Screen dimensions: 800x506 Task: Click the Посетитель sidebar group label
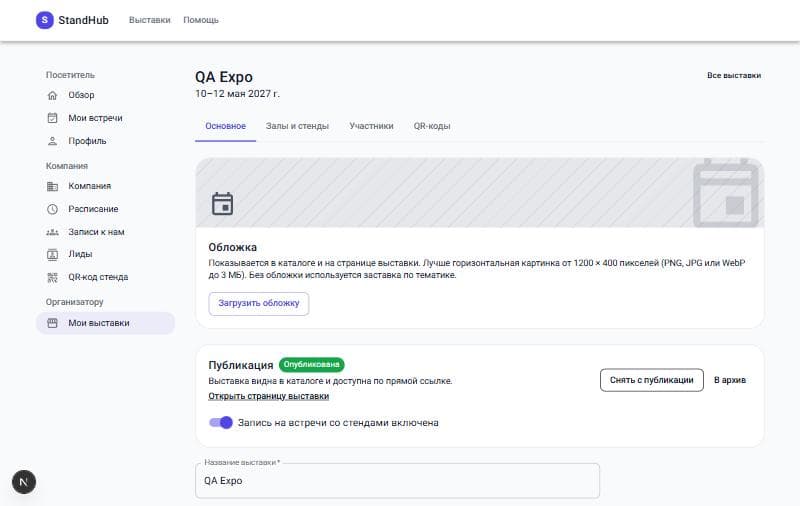click(70, 75)
